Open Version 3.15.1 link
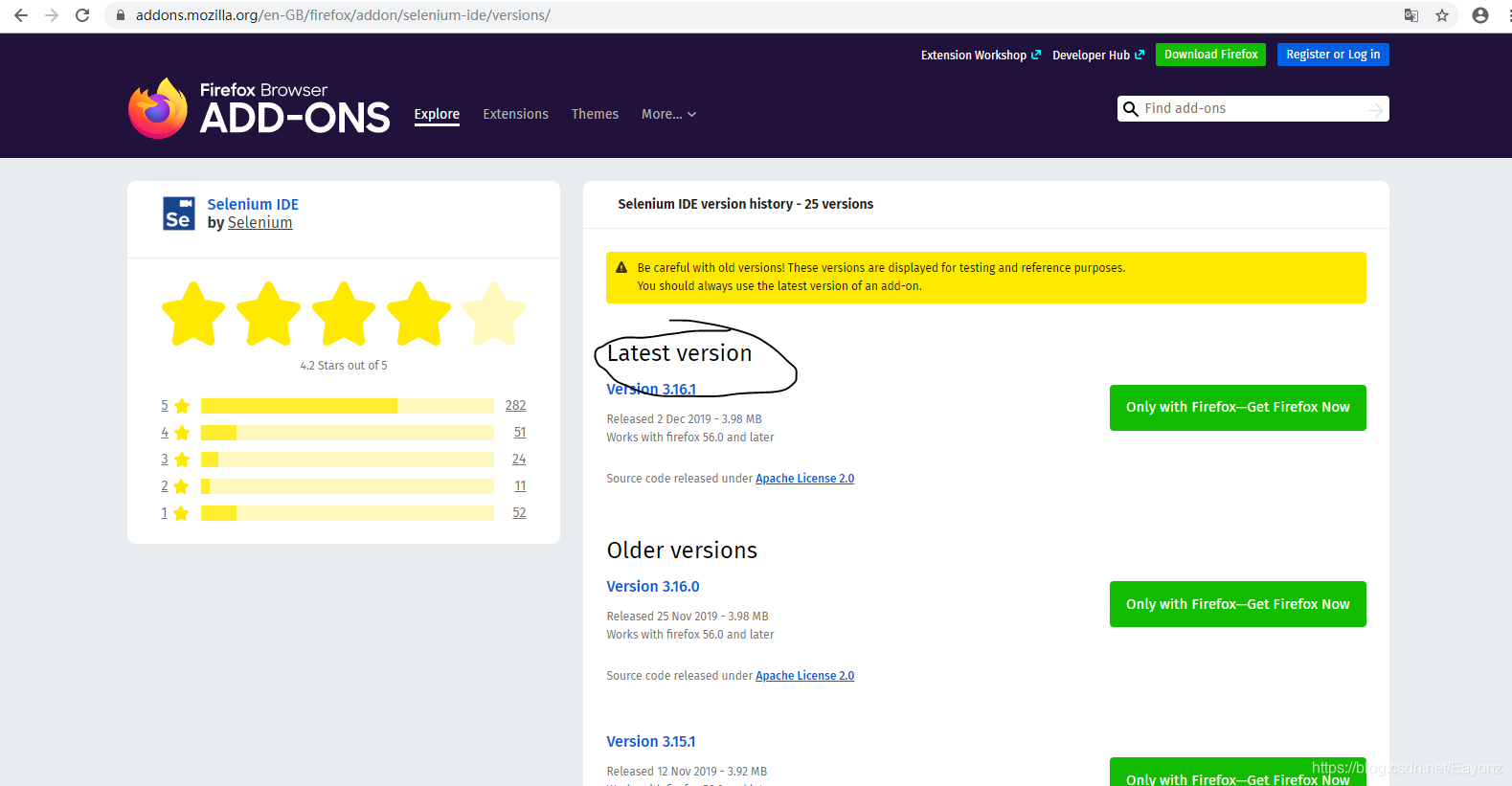 click(651, 742)
